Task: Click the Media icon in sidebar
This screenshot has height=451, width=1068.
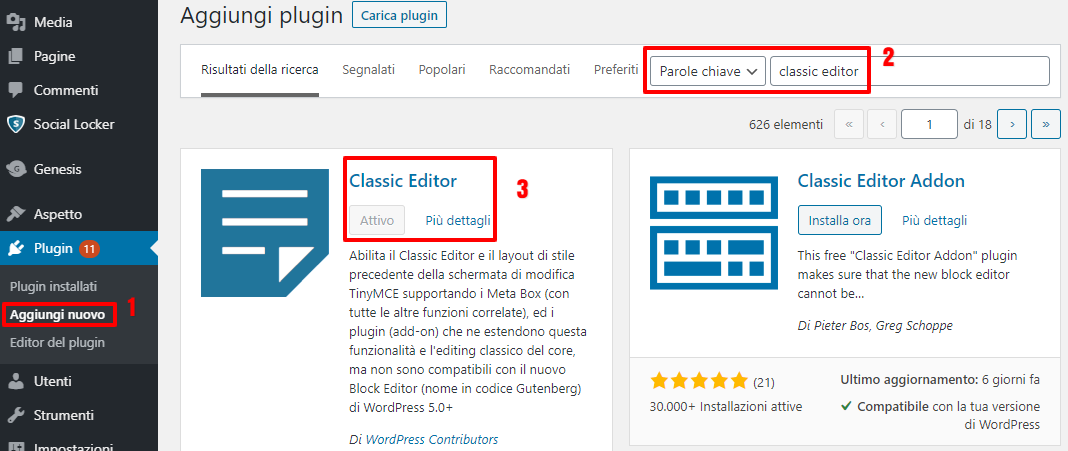Action: point(16,22)
